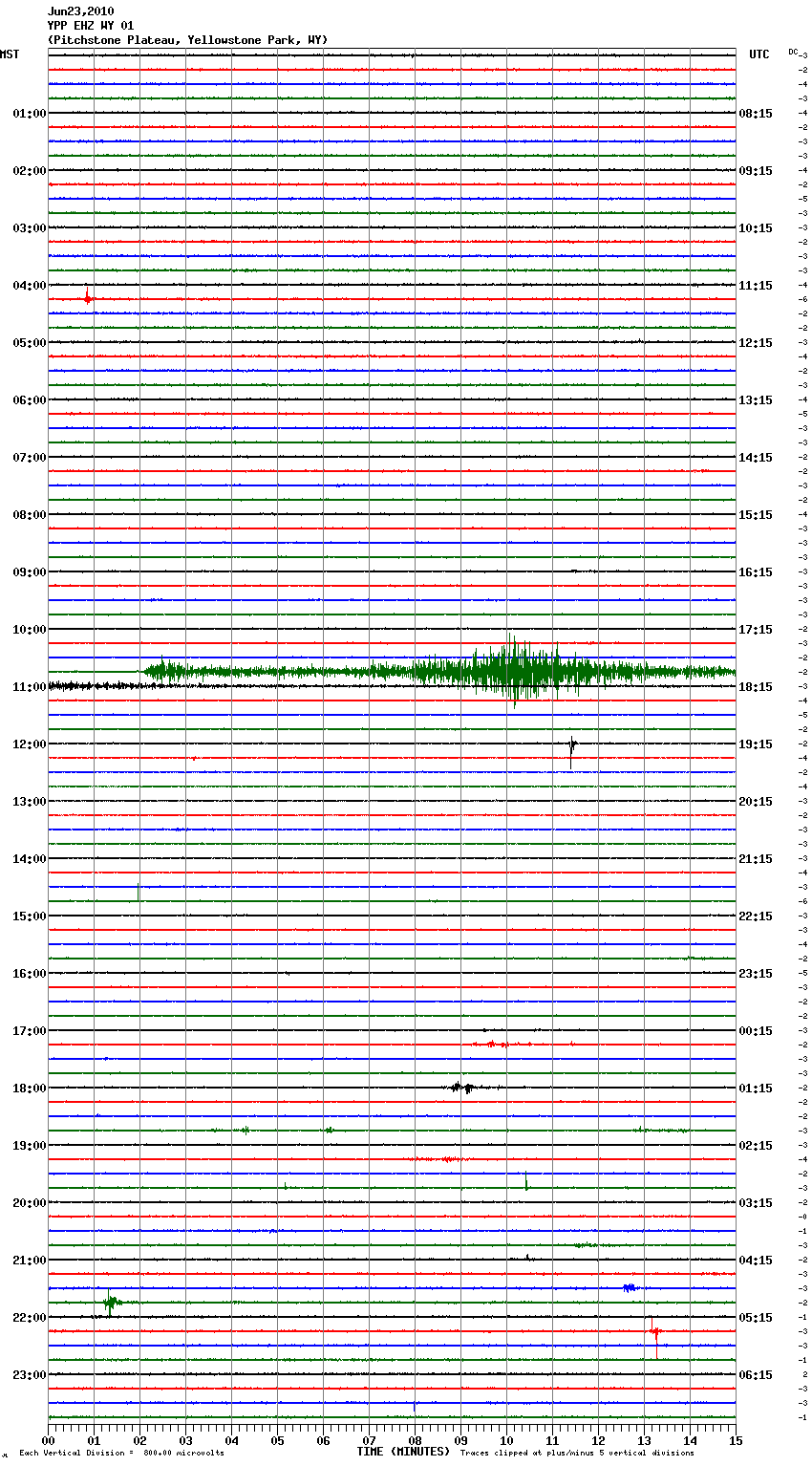Click the 'Traces clipped at plus/minus 5 vertical divisions' note
The image size is (812, 1466).
tap(577, 1454)
